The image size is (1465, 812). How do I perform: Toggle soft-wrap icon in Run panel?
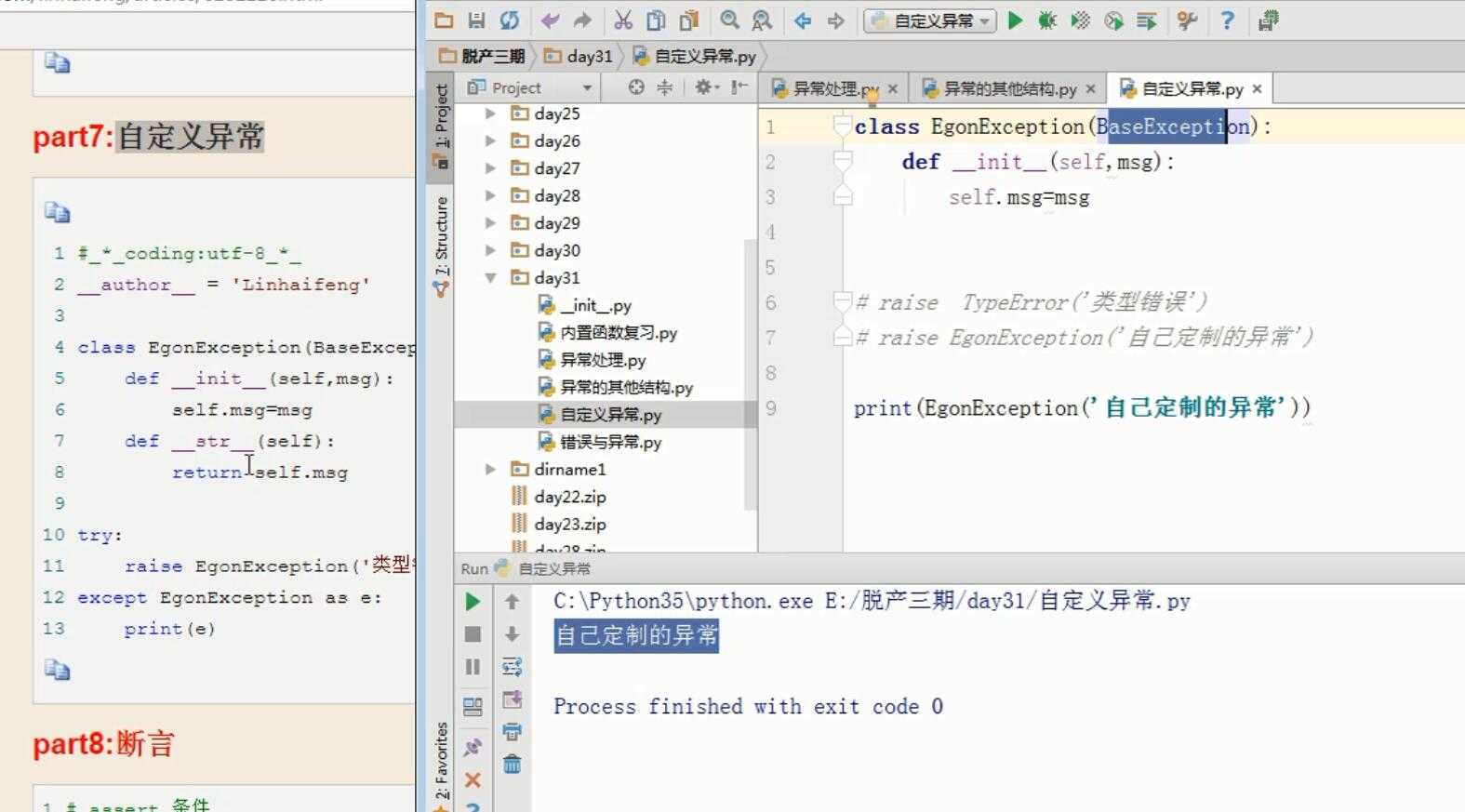512,667
